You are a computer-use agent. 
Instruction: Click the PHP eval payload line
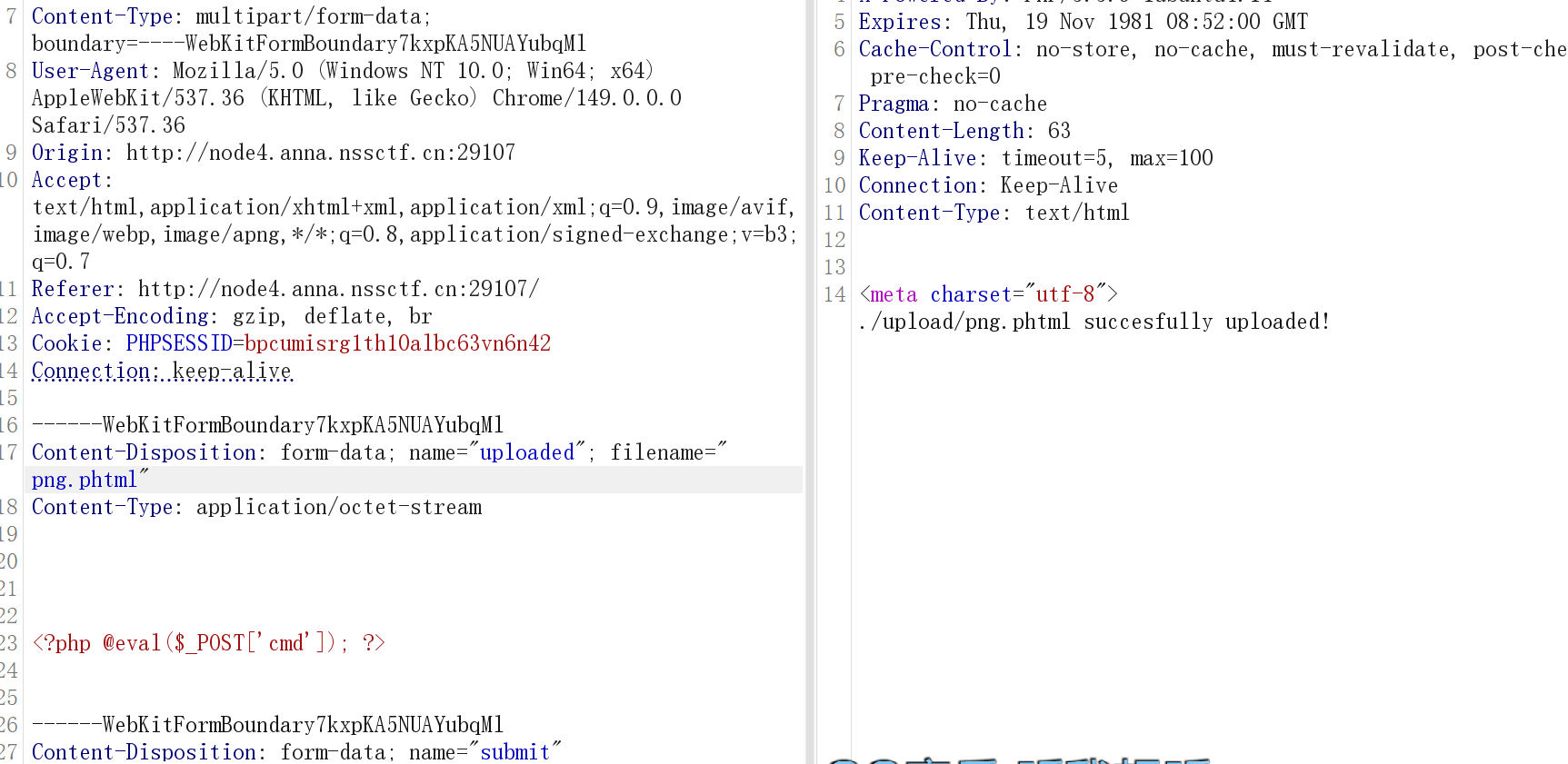pos(208,643)
